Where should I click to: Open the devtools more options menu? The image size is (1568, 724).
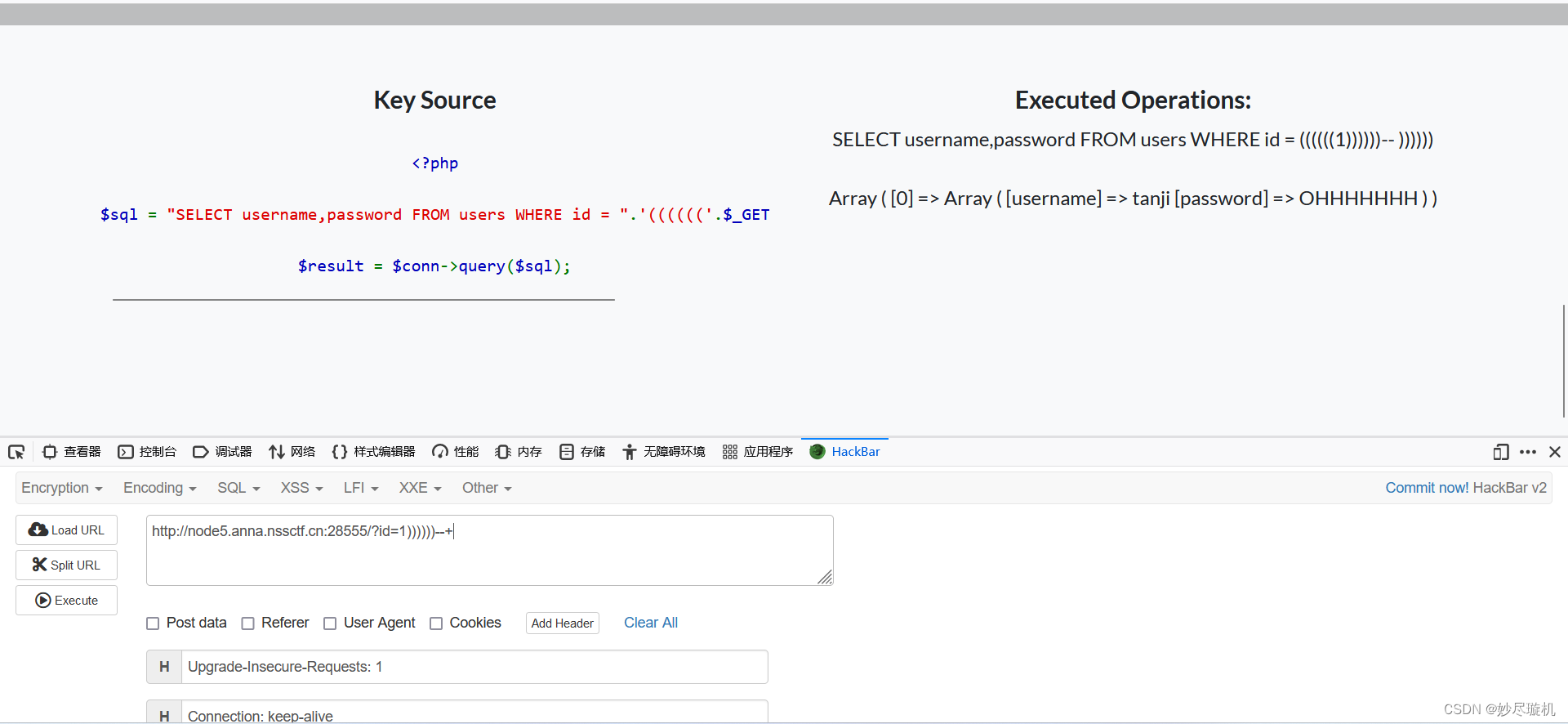click(1528, 452)
